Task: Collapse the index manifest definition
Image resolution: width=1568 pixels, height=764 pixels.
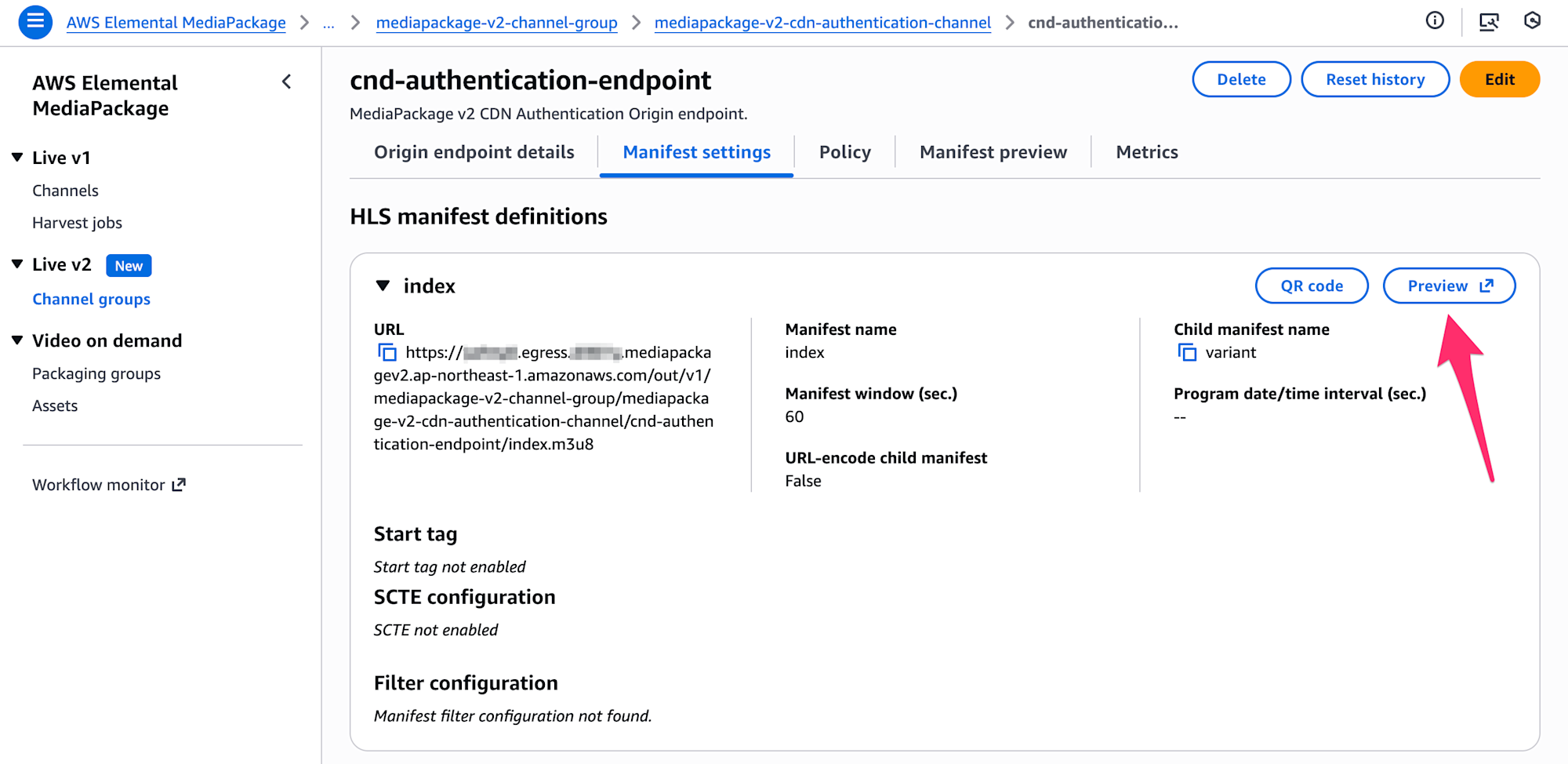Action: (x=383, y=286)
